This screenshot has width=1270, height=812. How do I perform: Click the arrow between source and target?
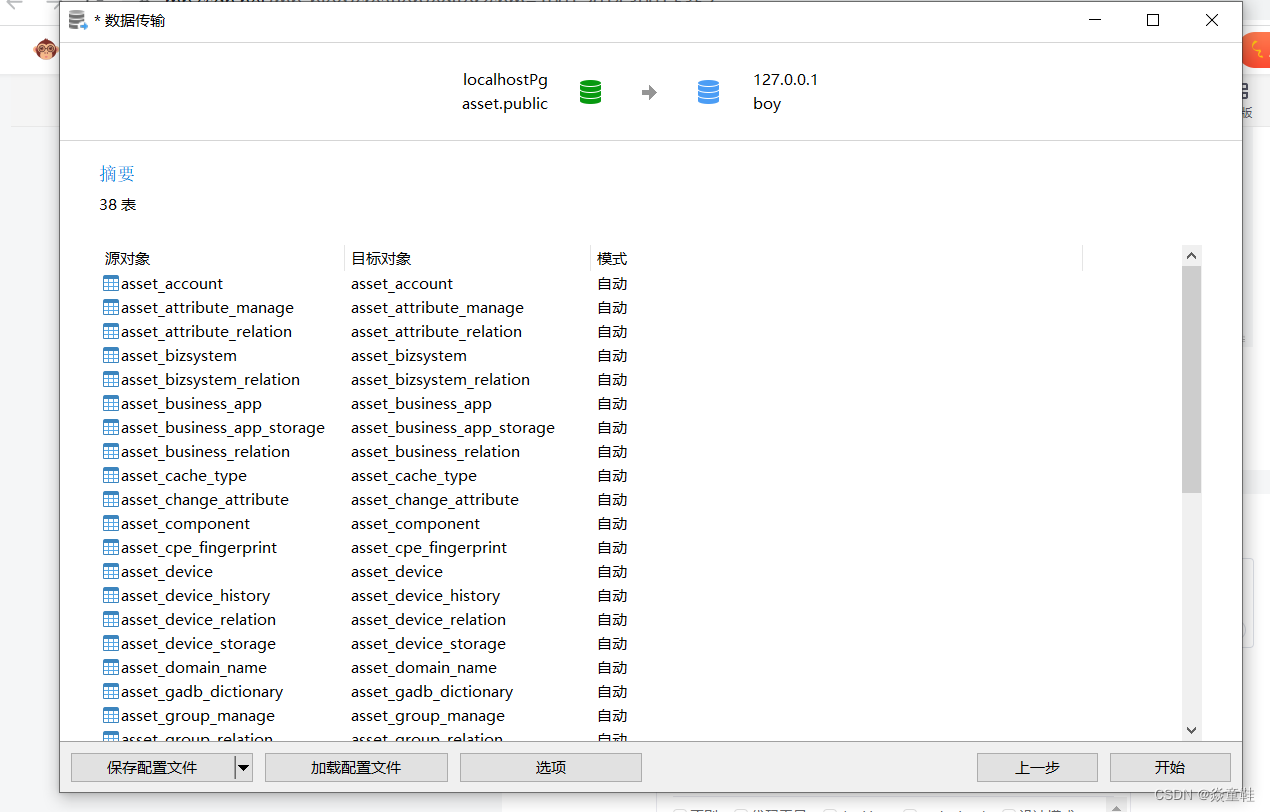pos(649,93)
